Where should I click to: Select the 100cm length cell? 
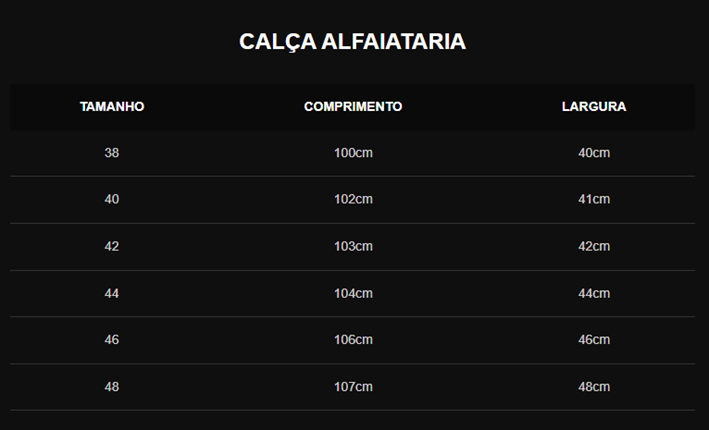353,153
